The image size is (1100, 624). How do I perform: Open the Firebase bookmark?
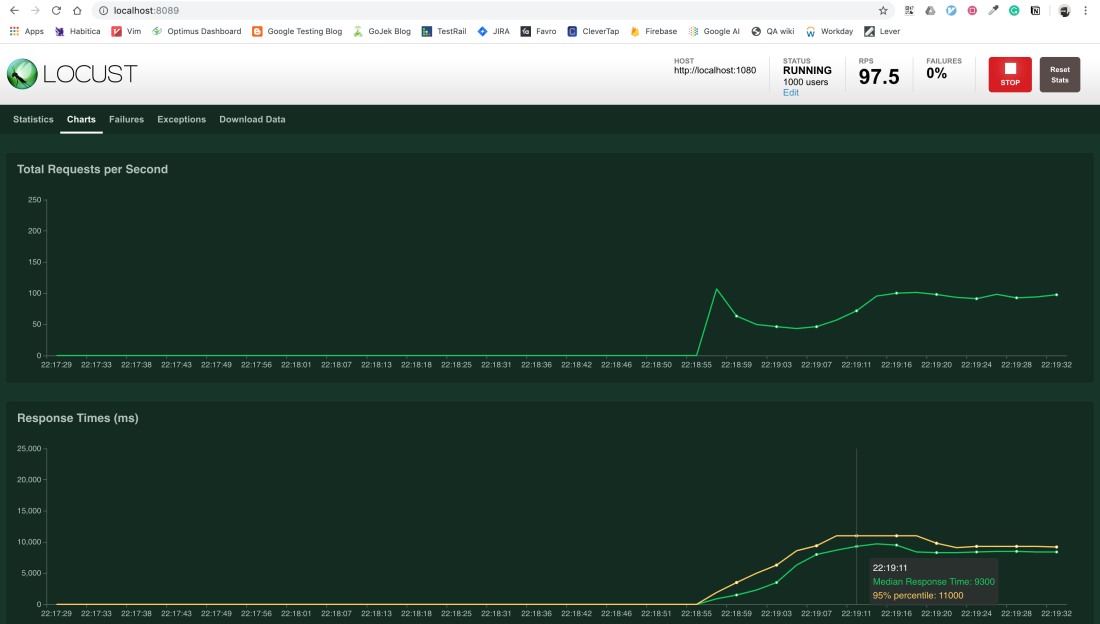click(x=654, y=31)
